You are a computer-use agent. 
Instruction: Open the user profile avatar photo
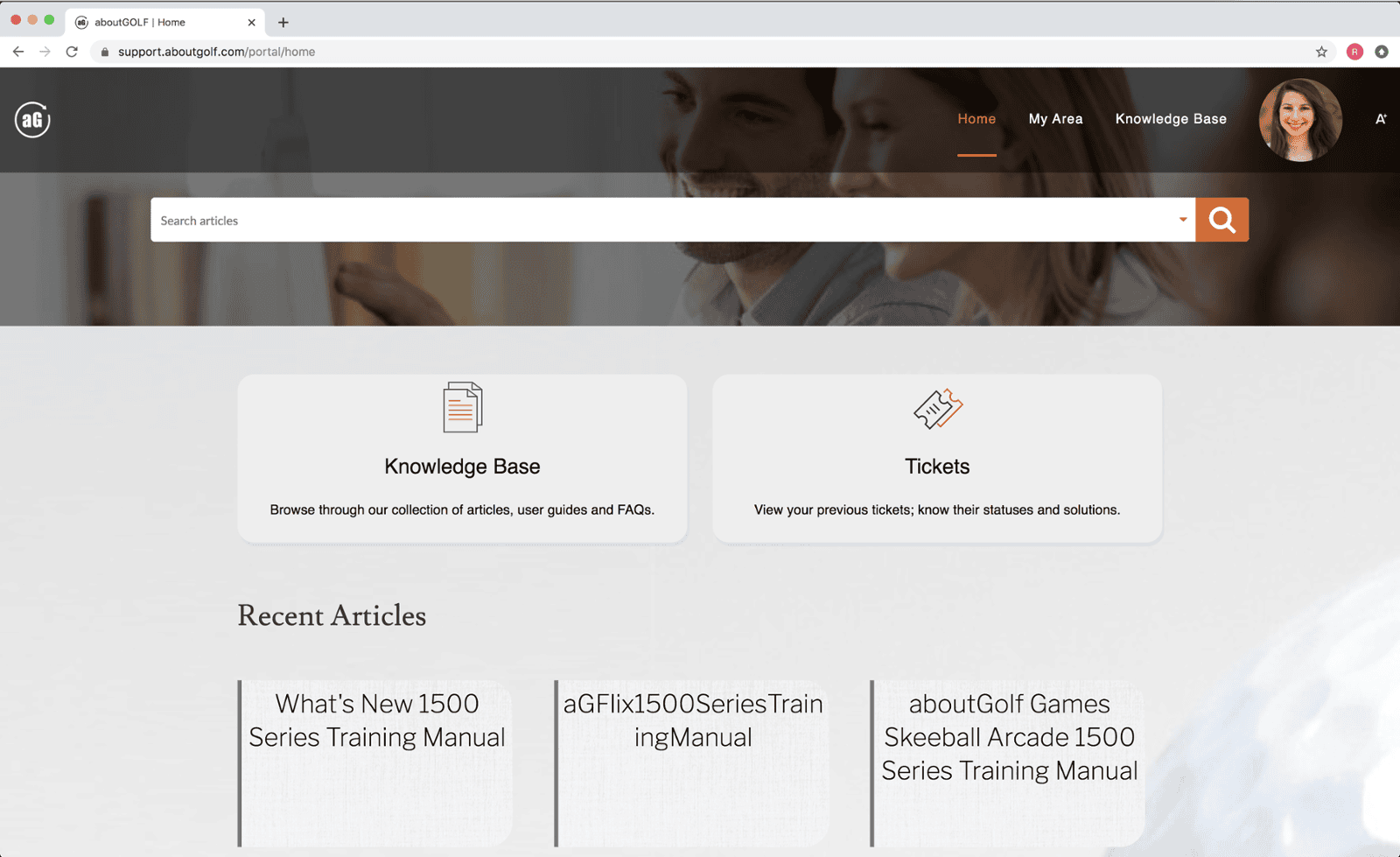pos(1300,120)
